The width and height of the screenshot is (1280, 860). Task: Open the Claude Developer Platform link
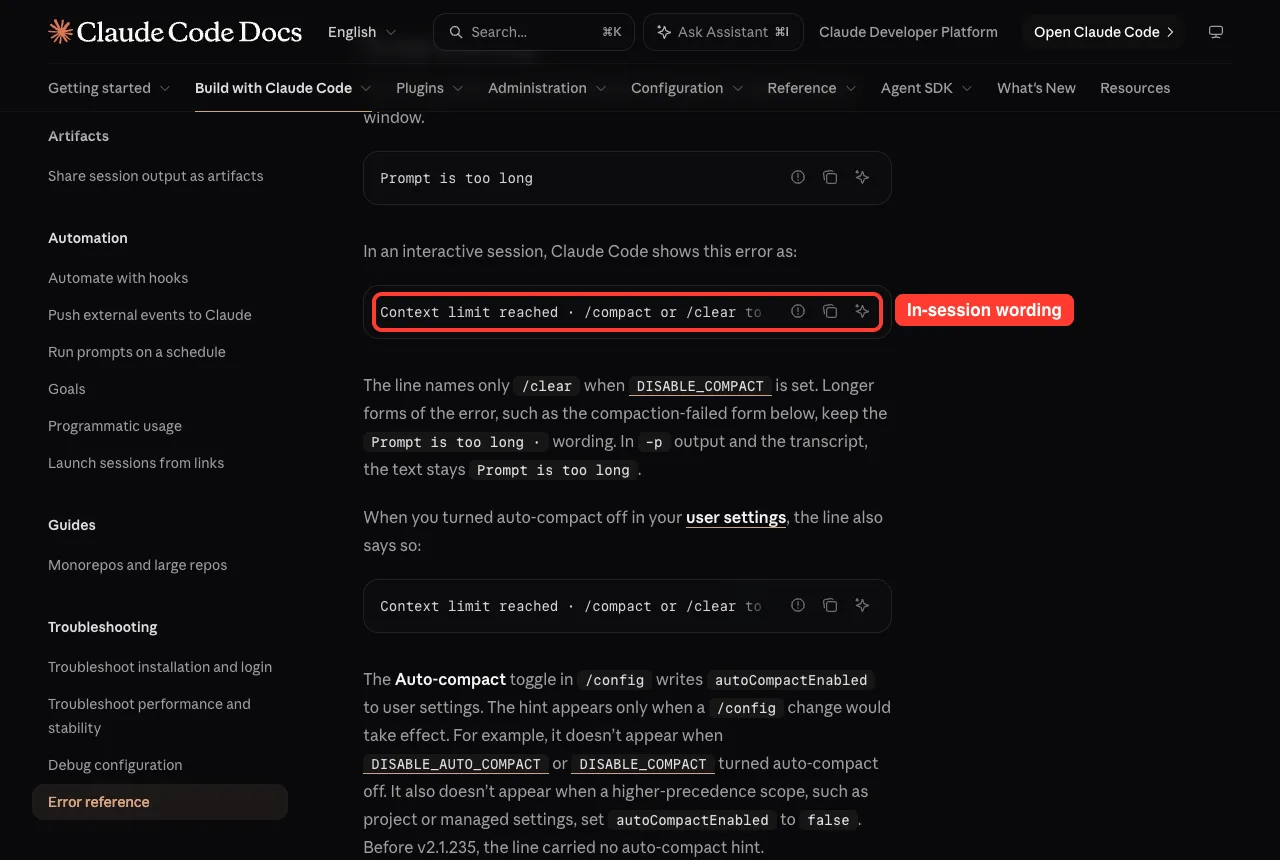[908, 32]
